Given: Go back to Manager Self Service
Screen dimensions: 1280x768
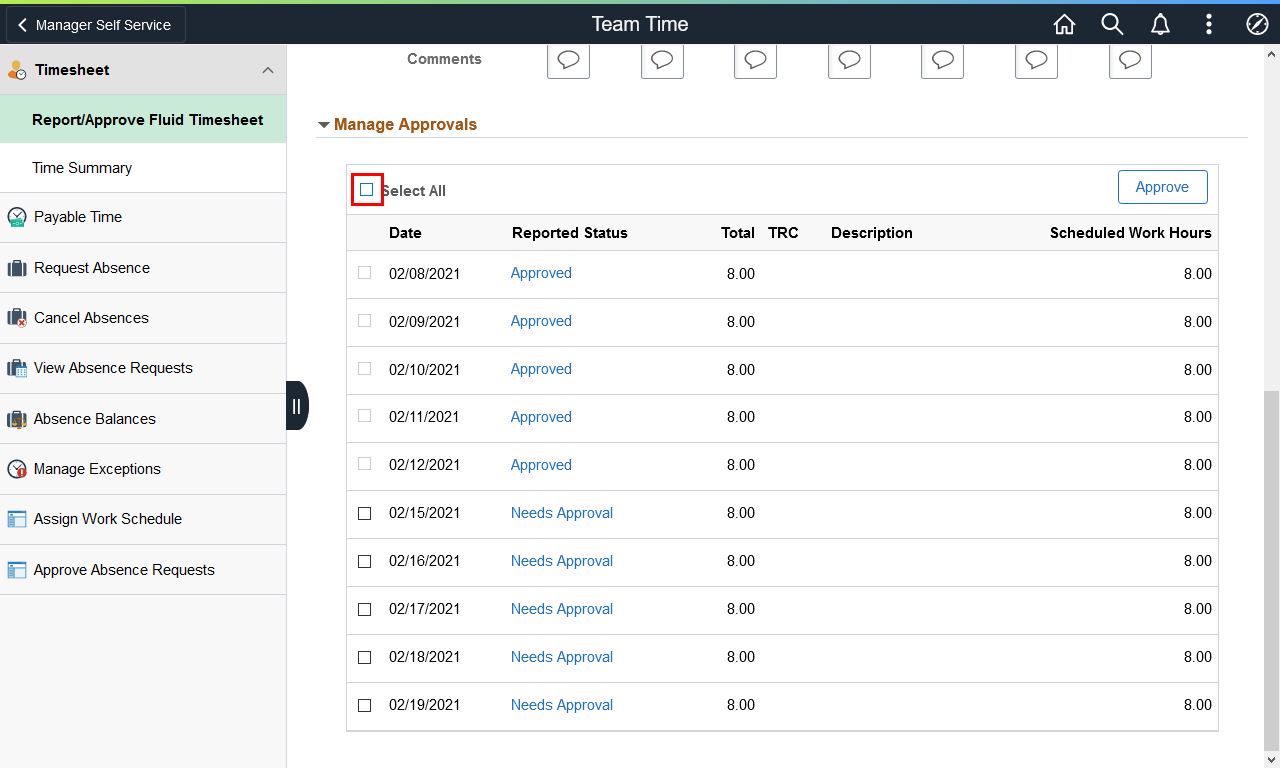Looking at the screenshot, I should point(96,25).
